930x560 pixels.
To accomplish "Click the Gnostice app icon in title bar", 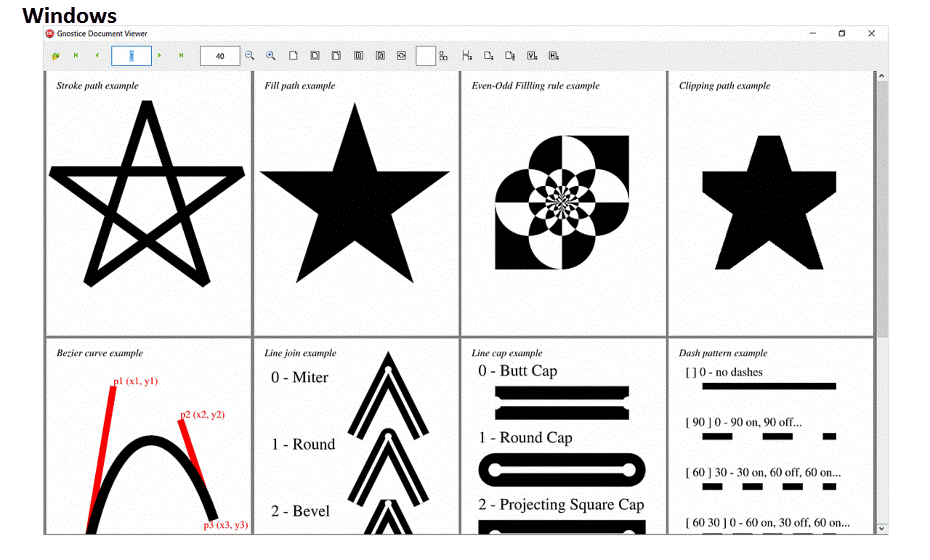I will tap(50, 34).
